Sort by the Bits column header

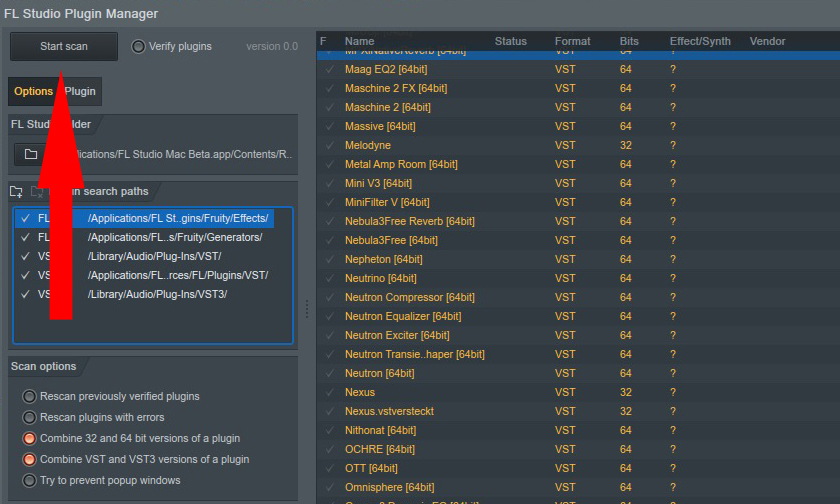pos(629,41)
